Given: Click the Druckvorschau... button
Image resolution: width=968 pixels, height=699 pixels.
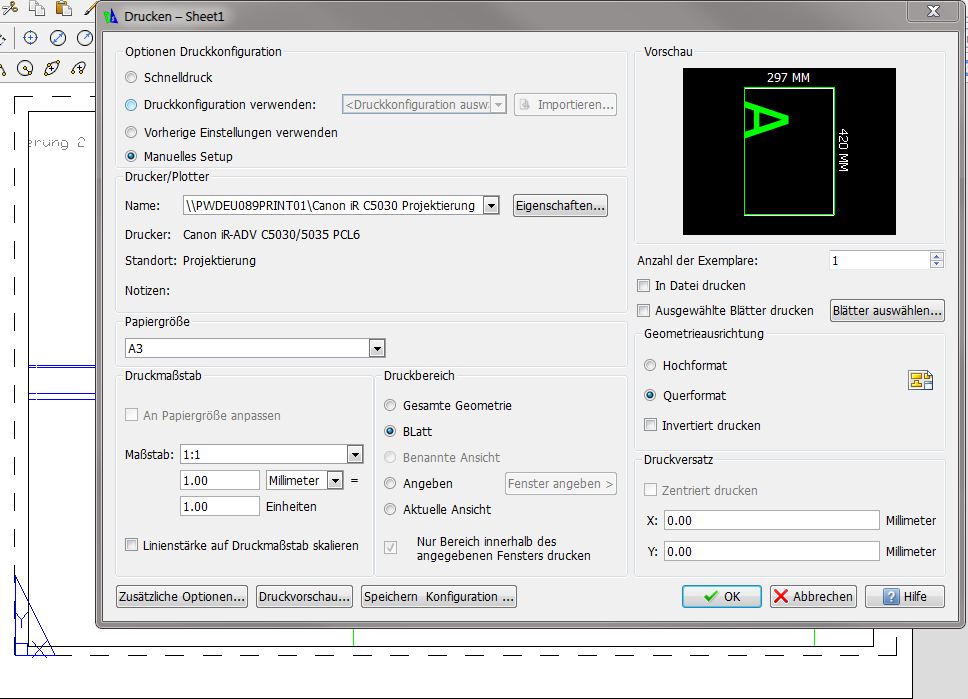Looking at the screenshot, I should pos(304,596).
